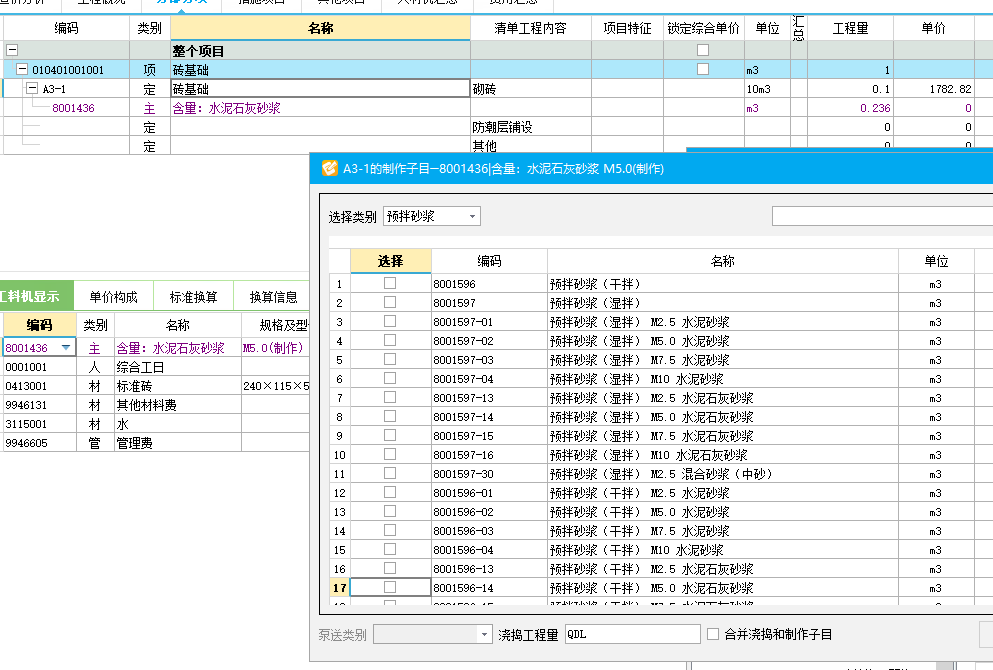Collapse the A3-1 quota row
The image size is (993, 670).
tap(32, 88)
